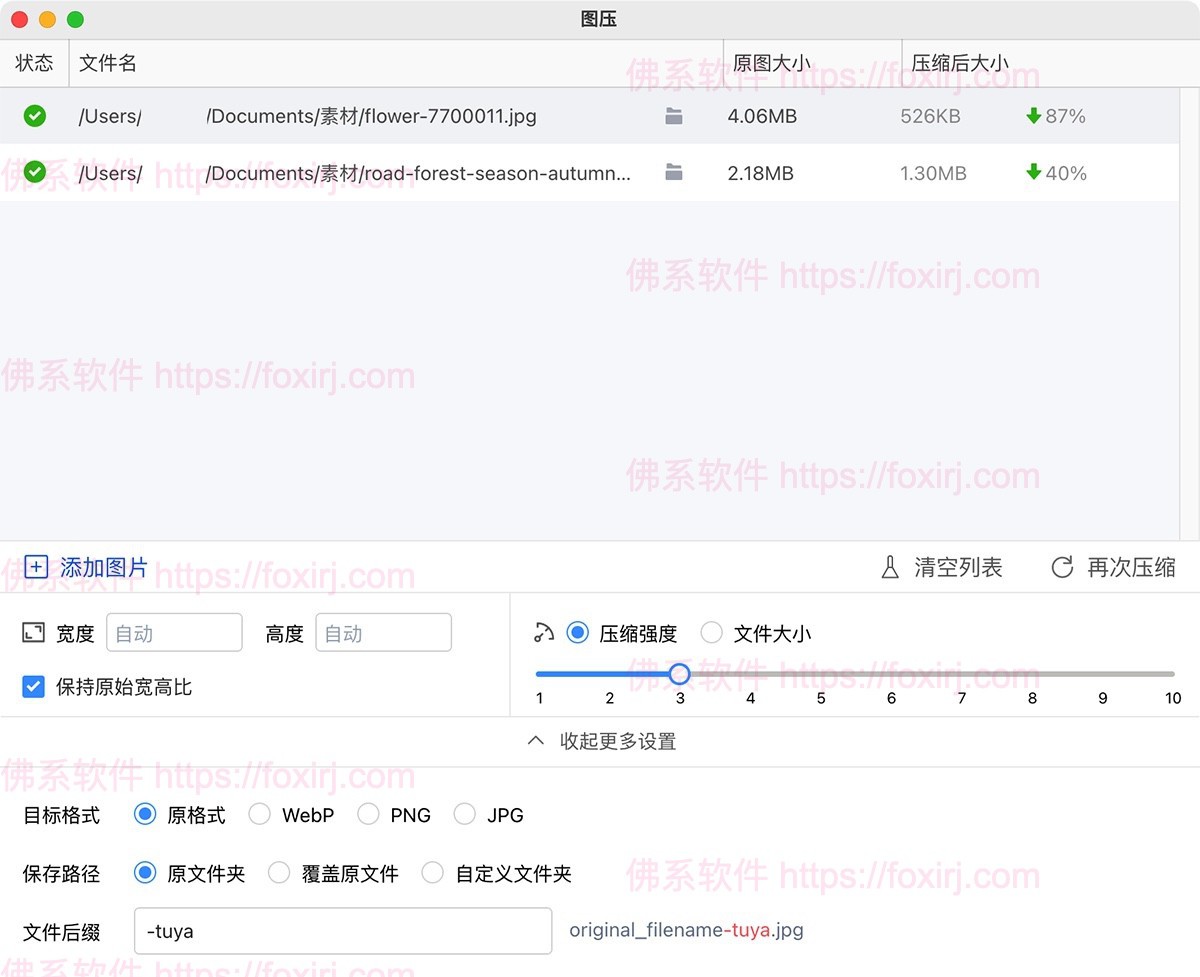
Task: Open folder for flower-7700011.jpg
Action: pos(674,117)
